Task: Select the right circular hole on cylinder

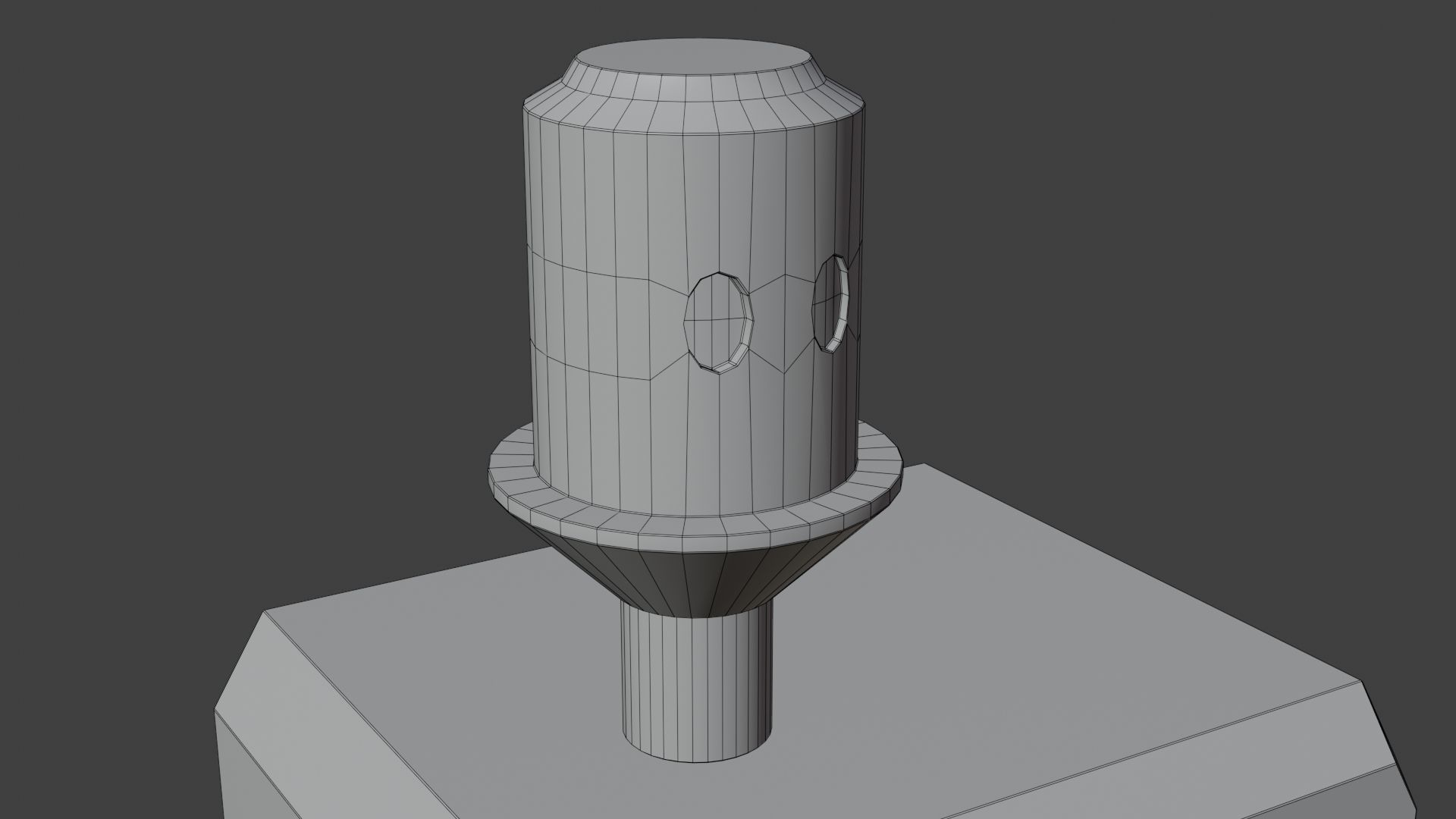Action: point(830,303)
